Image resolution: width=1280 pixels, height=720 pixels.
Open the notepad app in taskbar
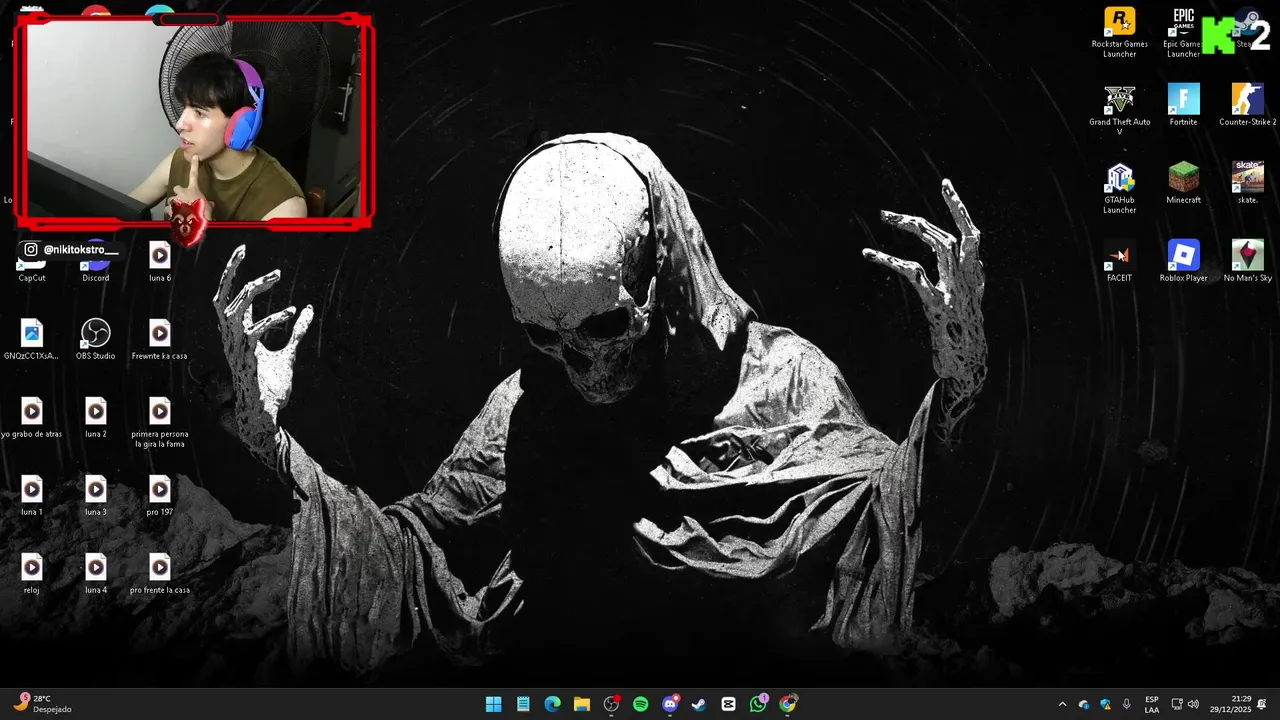pyautogui.click(x=523, y=704)
